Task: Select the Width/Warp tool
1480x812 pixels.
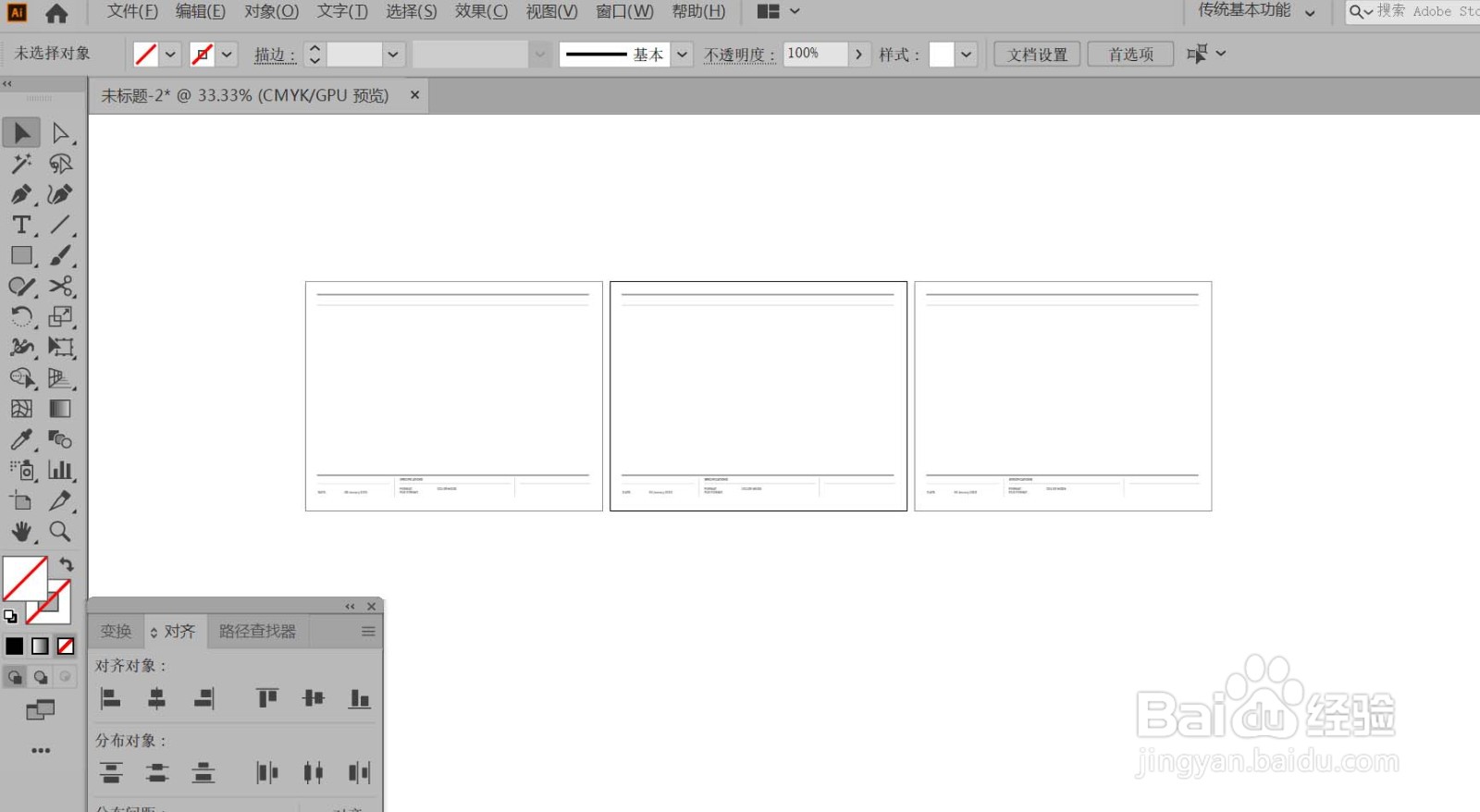Action: 21,348
